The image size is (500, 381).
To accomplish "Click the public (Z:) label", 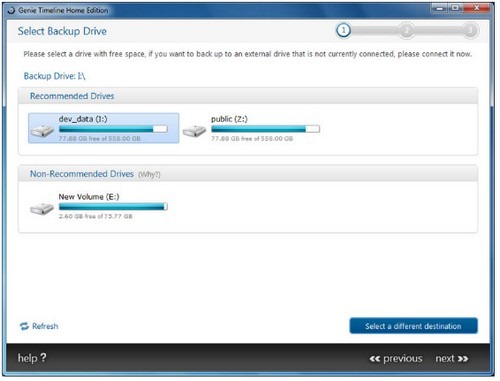I will 229,119.
